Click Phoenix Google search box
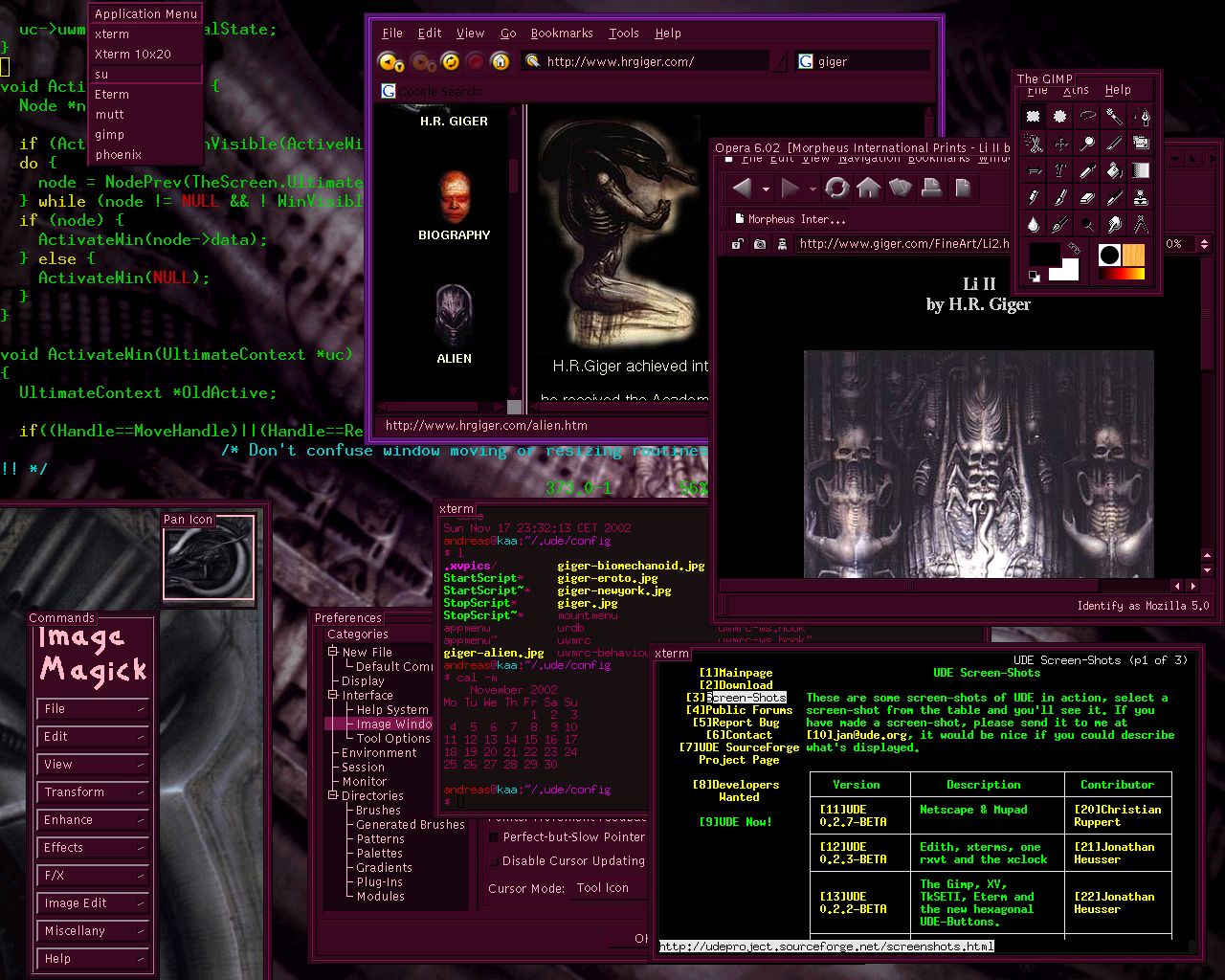The height and width of the screenshot is (980, 1225). [x=862, y=62]
